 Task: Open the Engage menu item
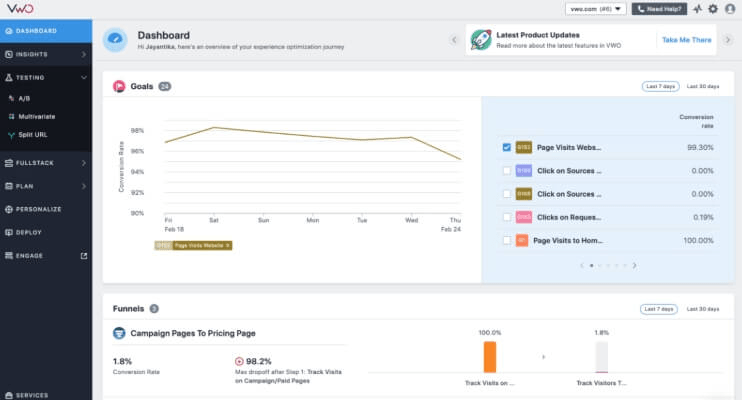tap(46, 256)
